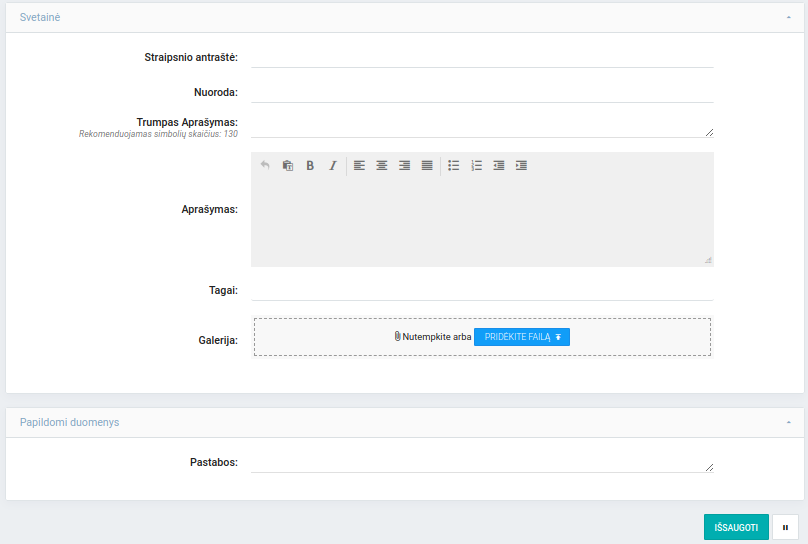The image size is (808, 544).
Task: Center align text in the editor
Action: coord(382,166)
